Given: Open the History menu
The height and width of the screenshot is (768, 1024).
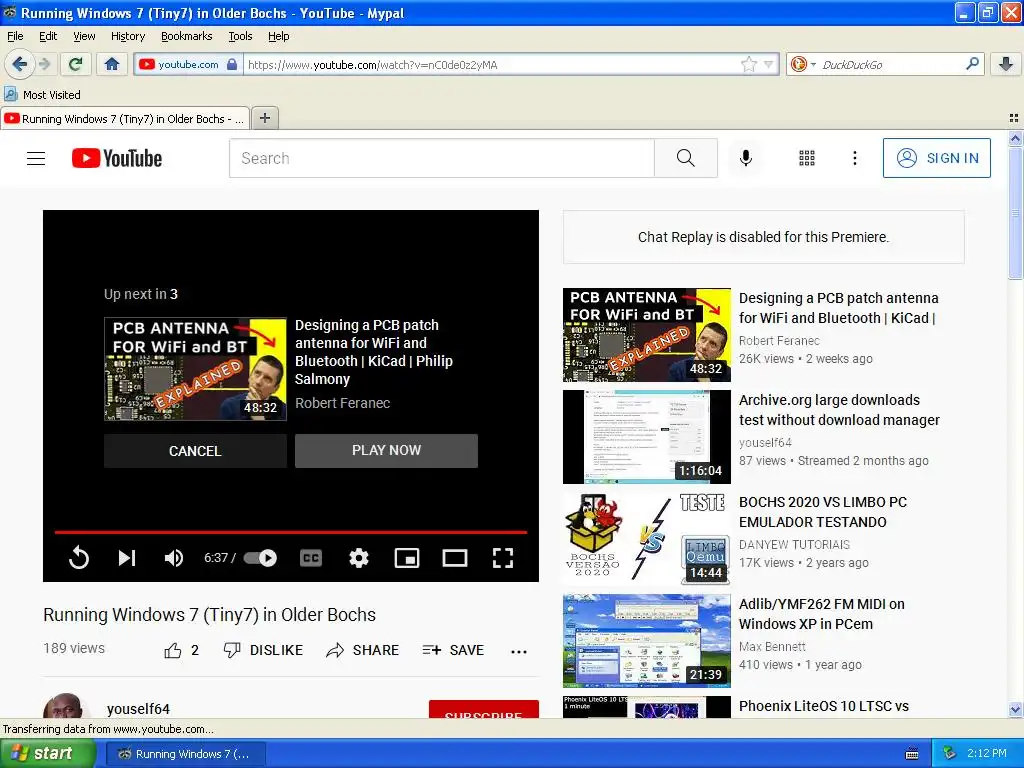Looking at the screenshot, I should [x=127, y=36].
